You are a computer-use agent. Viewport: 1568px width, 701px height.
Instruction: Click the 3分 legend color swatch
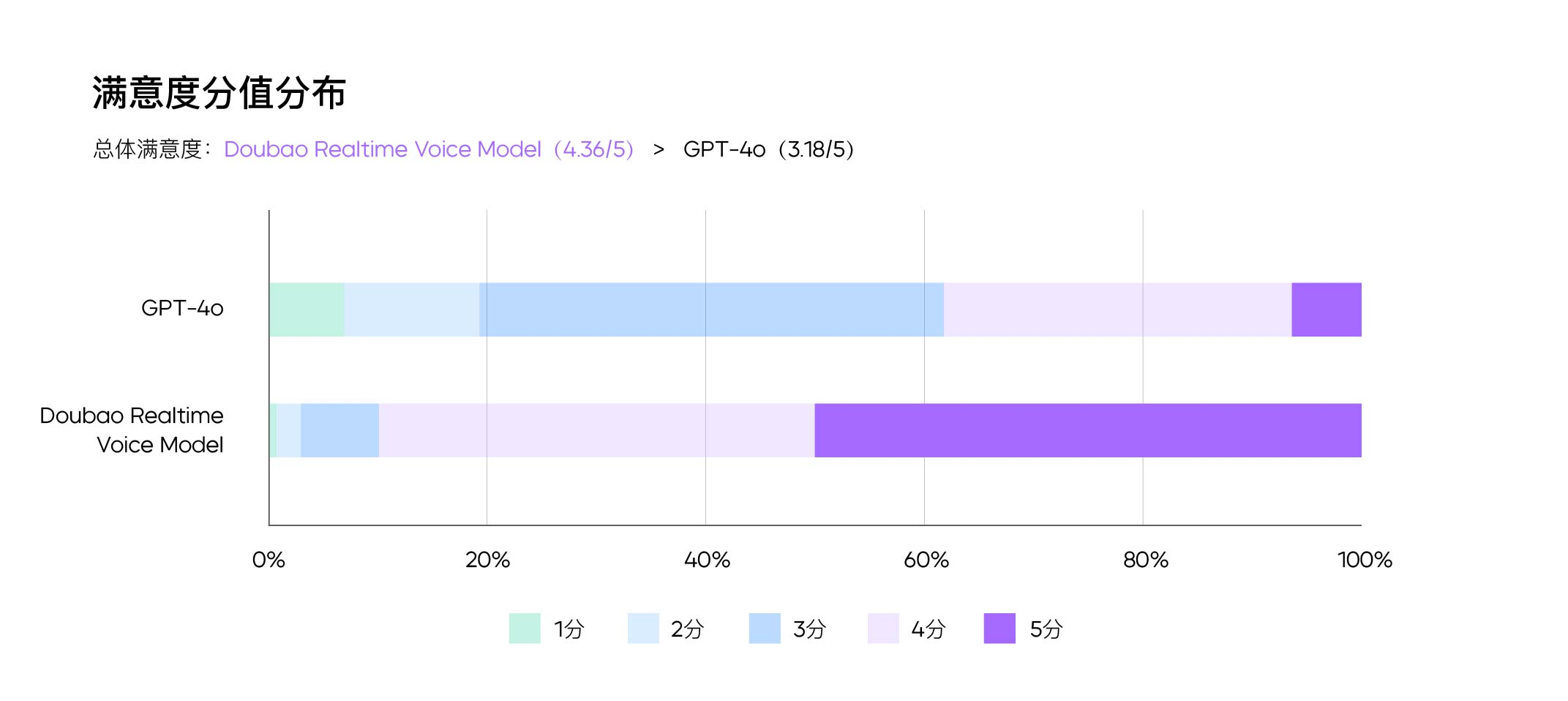(765, 628)
